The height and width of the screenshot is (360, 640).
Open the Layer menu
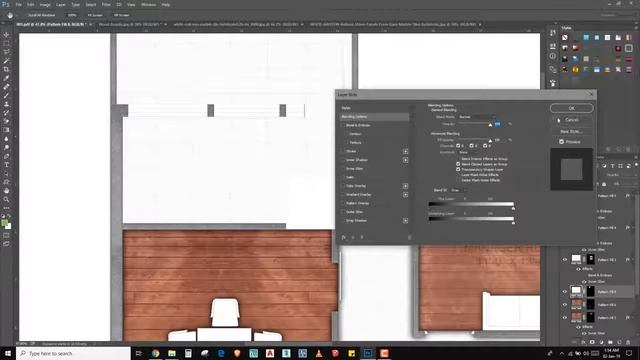(x=60, y=4)
